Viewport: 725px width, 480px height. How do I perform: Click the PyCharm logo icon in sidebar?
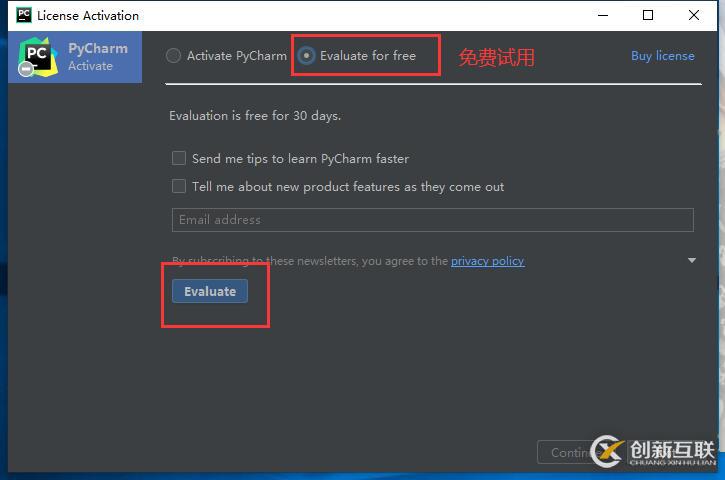[37, 57]
